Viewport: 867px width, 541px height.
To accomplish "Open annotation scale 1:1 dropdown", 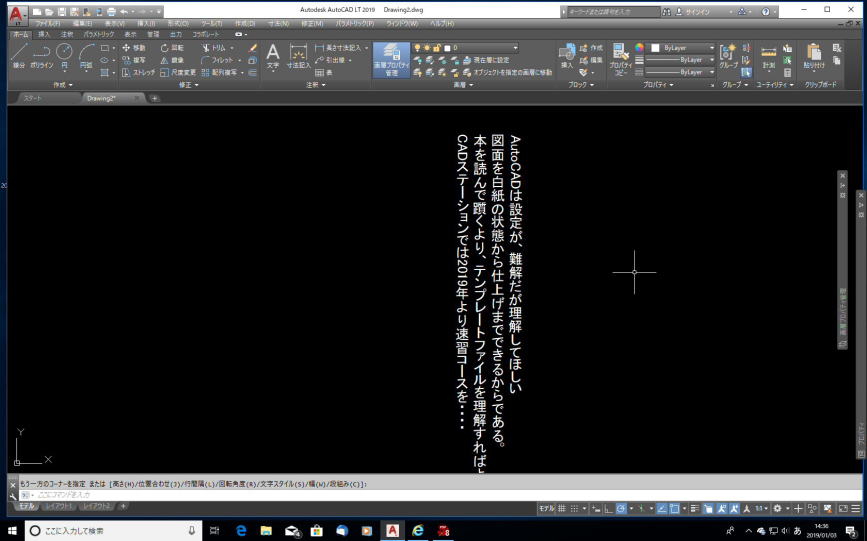I will point(761,508).
